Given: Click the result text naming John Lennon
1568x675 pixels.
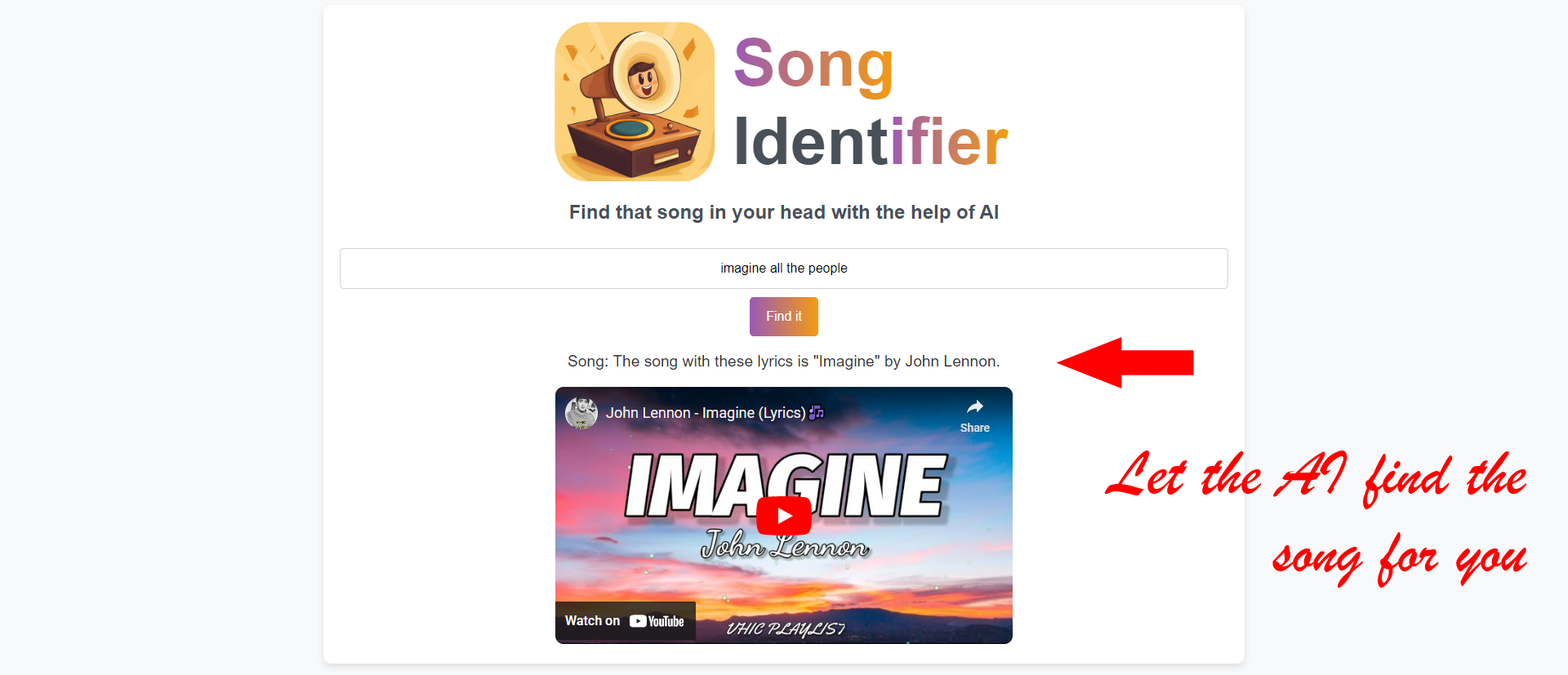Looking at the screenshot, I should 784,362.
